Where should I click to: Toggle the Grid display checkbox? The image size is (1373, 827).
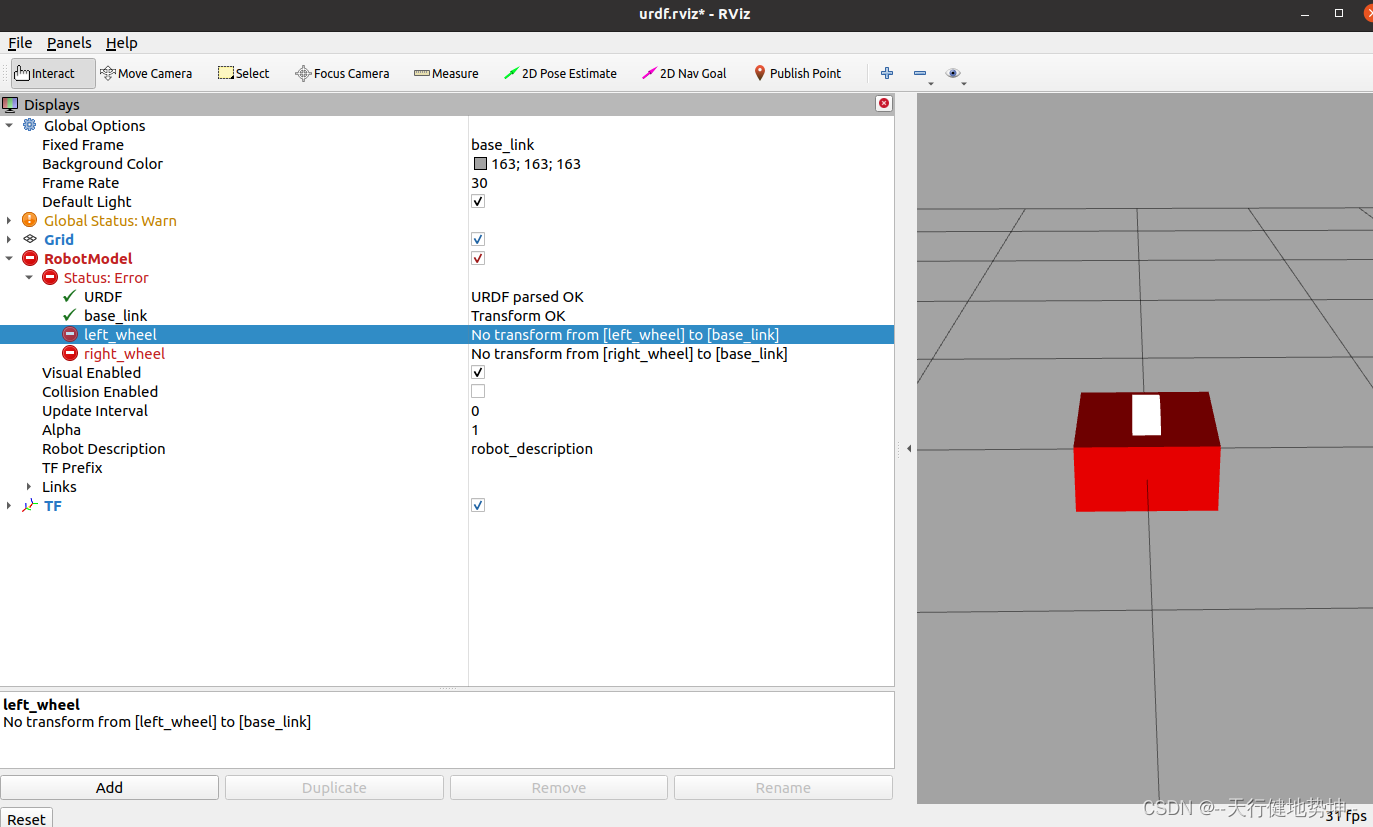(x=478, y=240)
